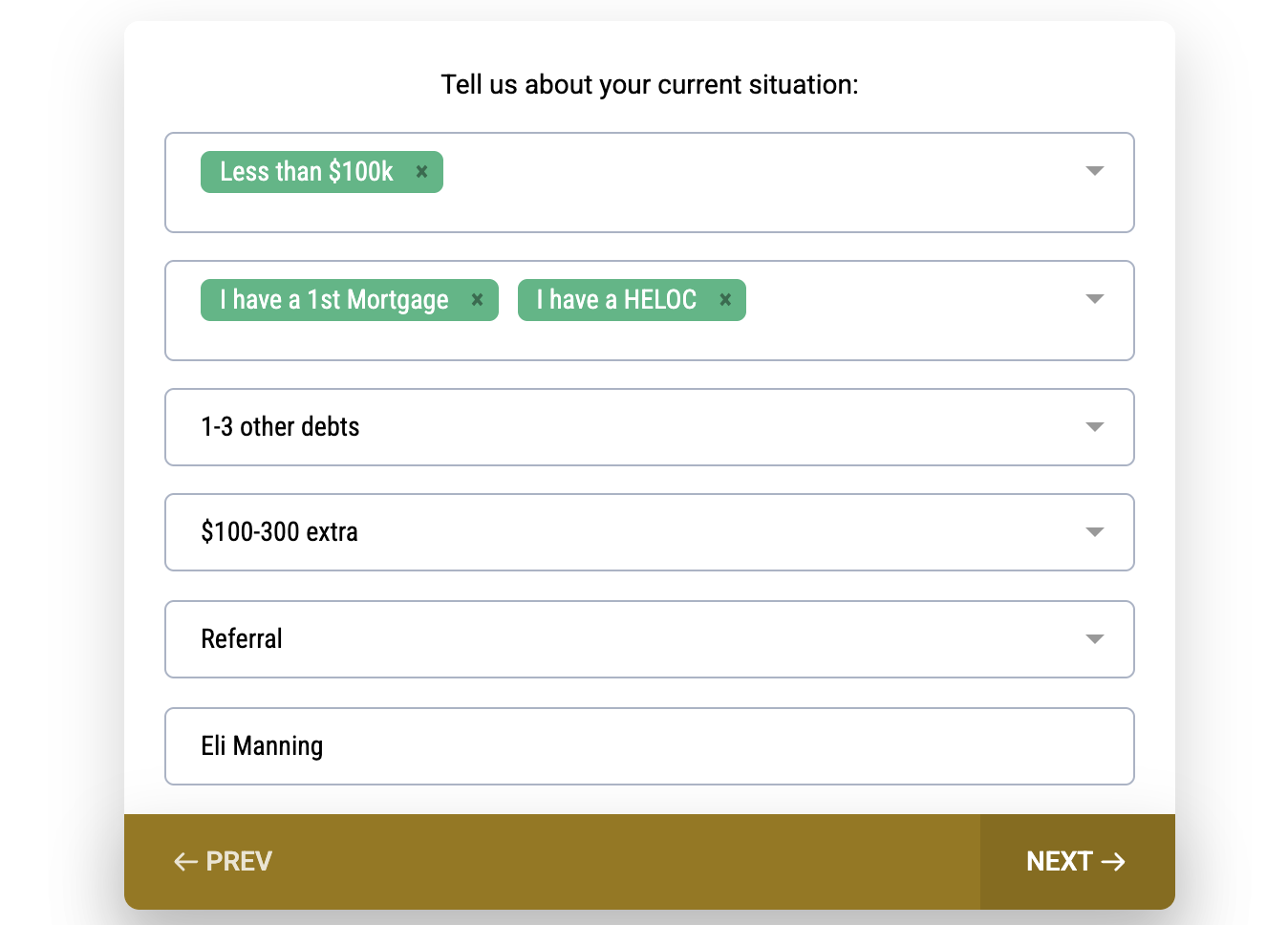The width and height of the screenshot is (1288, 925).
Task: Remove the 'I have a 1st Mortgage' tag
Action: click(477, 300)
